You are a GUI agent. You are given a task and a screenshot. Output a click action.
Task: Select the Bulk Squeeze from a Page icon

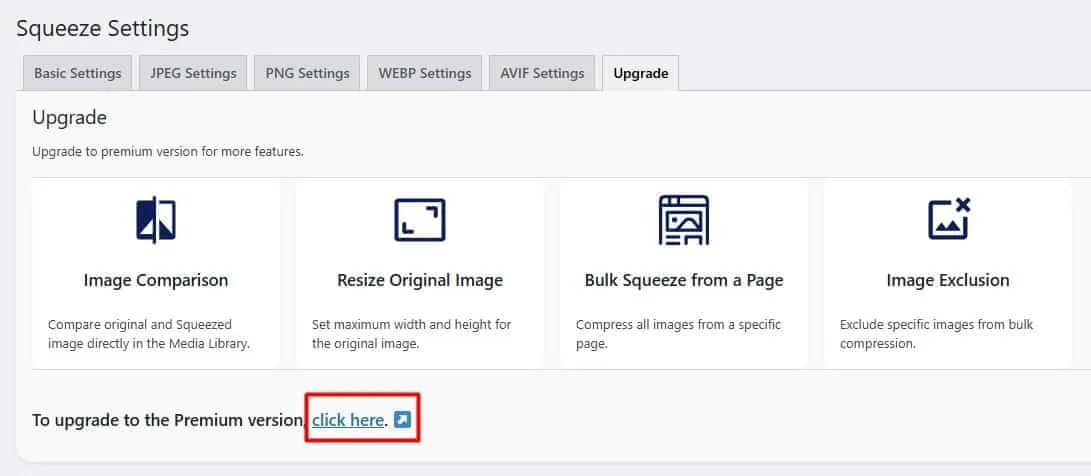click(684, 220)
